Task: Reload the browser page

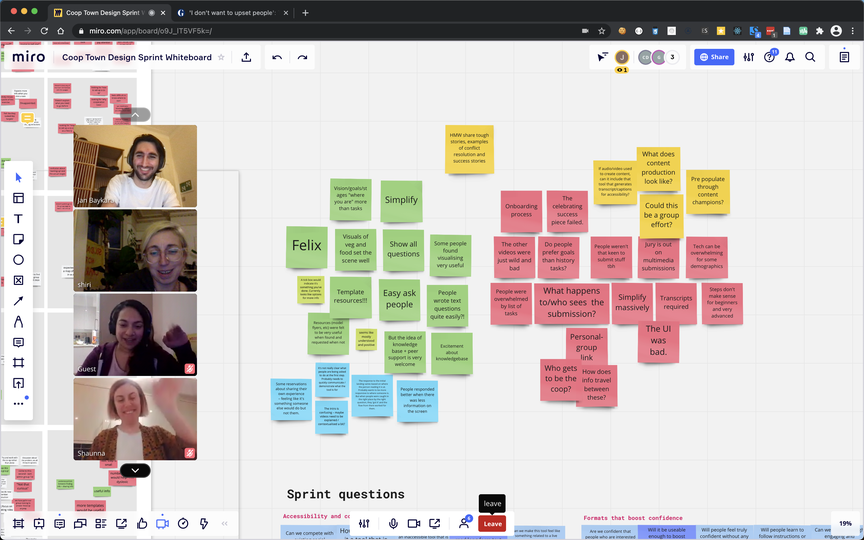Action: click(44, 31)
